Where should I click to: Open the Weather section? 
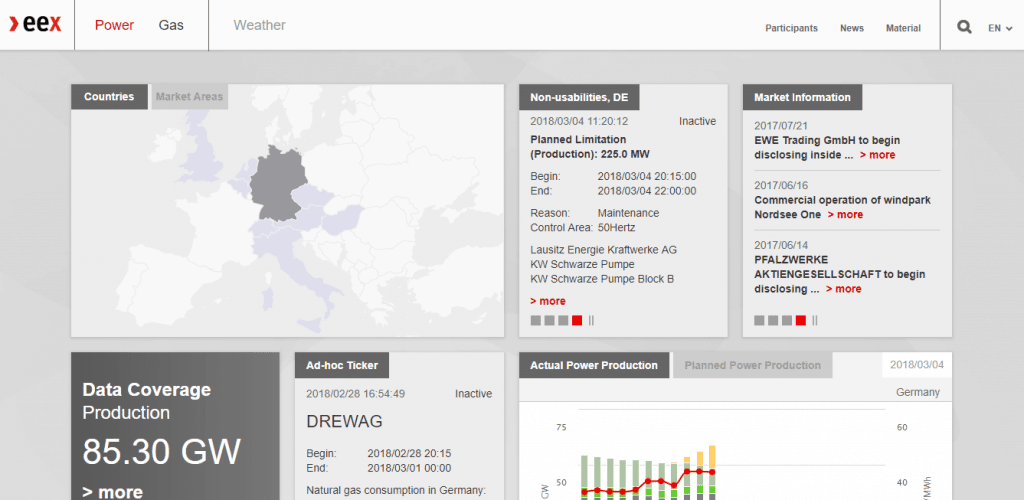pos(259,25)
